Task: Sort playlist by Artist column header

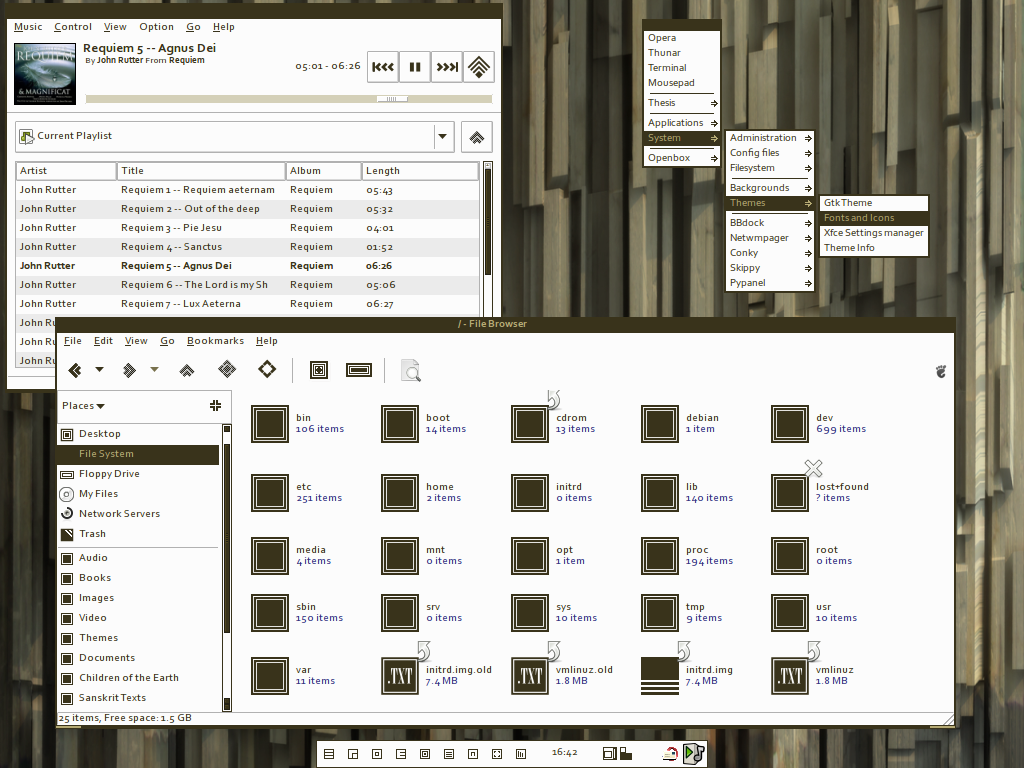Action: pyautogui.click(x=66, y=170)
